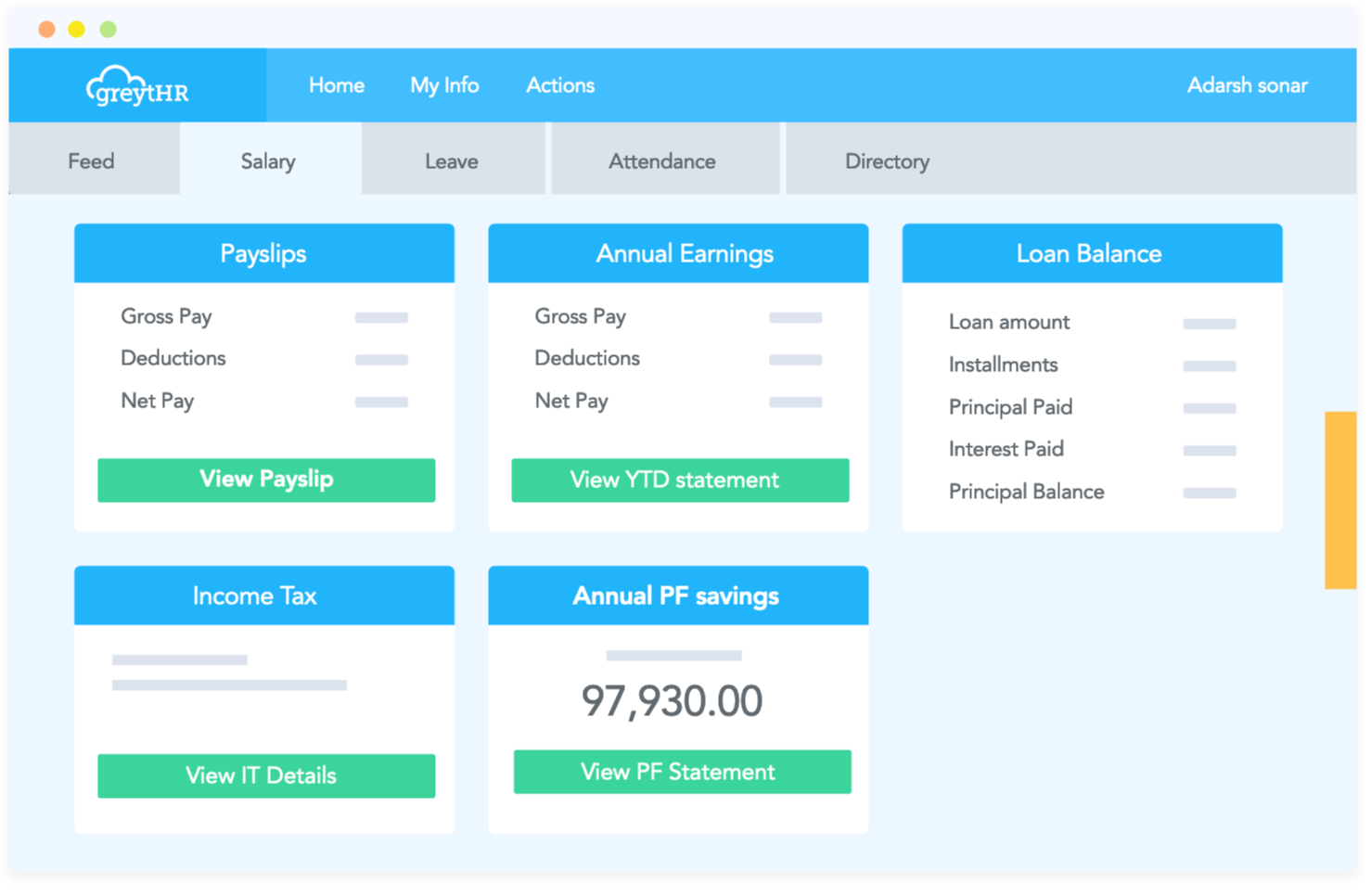Click the Payslips card header
This screenshot has height=896, width=1371.
[x=263, y=253]
